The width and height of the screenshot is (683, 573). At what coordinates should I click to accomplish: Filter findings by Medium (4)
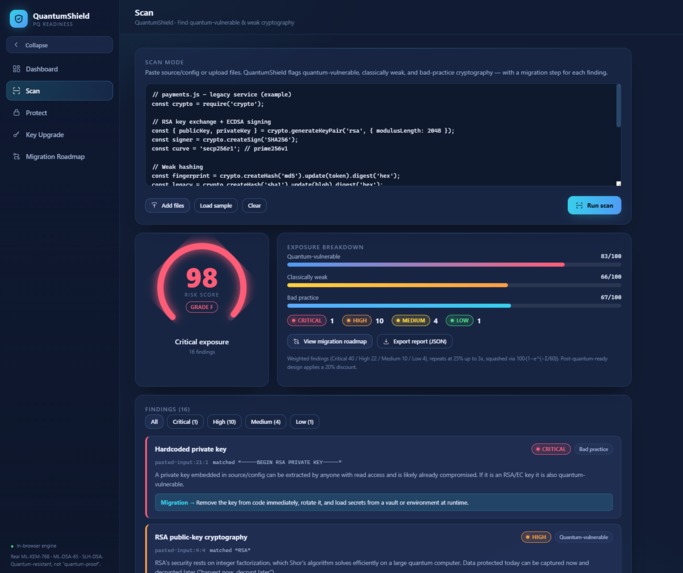pos(266,422)
